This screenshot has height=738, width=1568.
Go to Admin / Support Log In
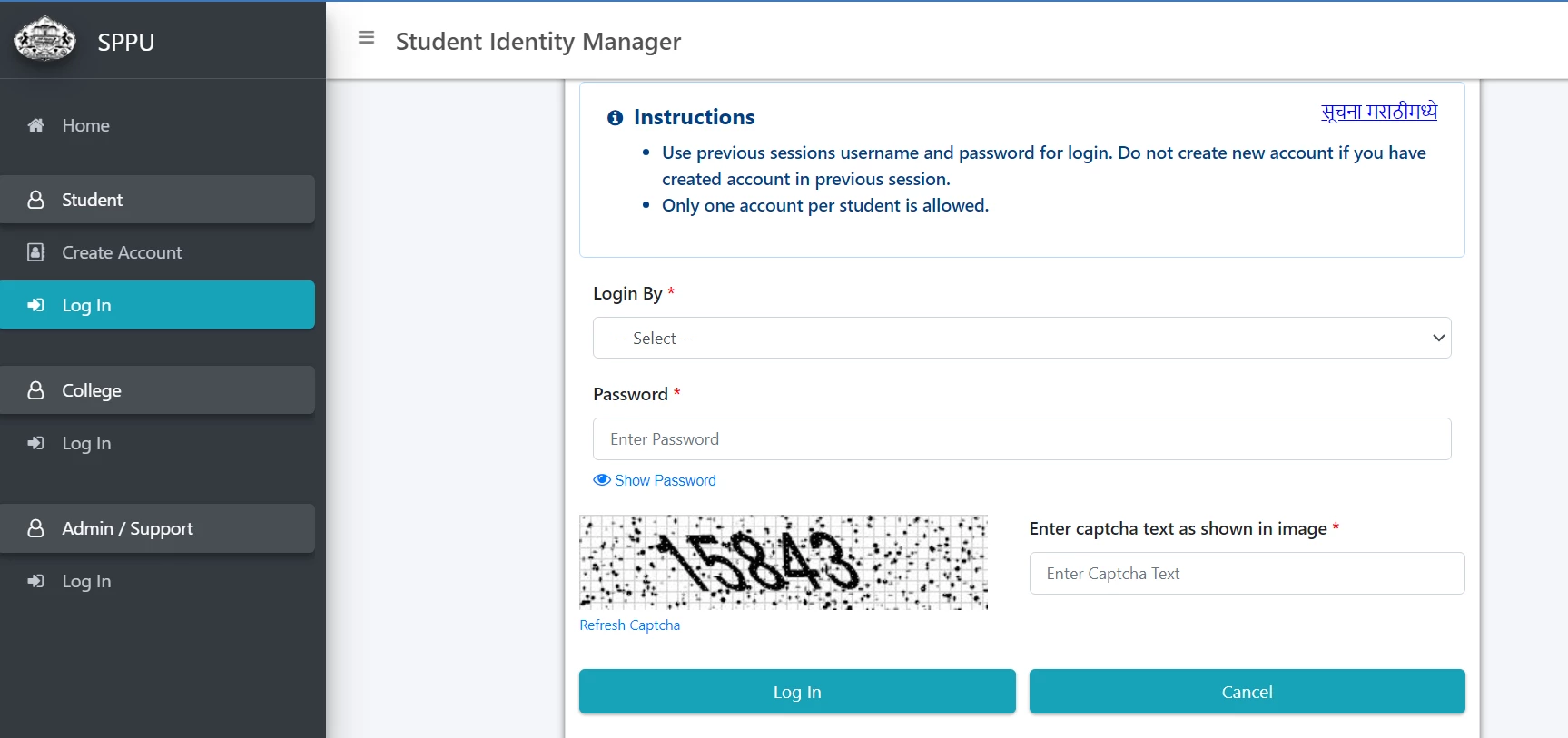coord(86,581)
